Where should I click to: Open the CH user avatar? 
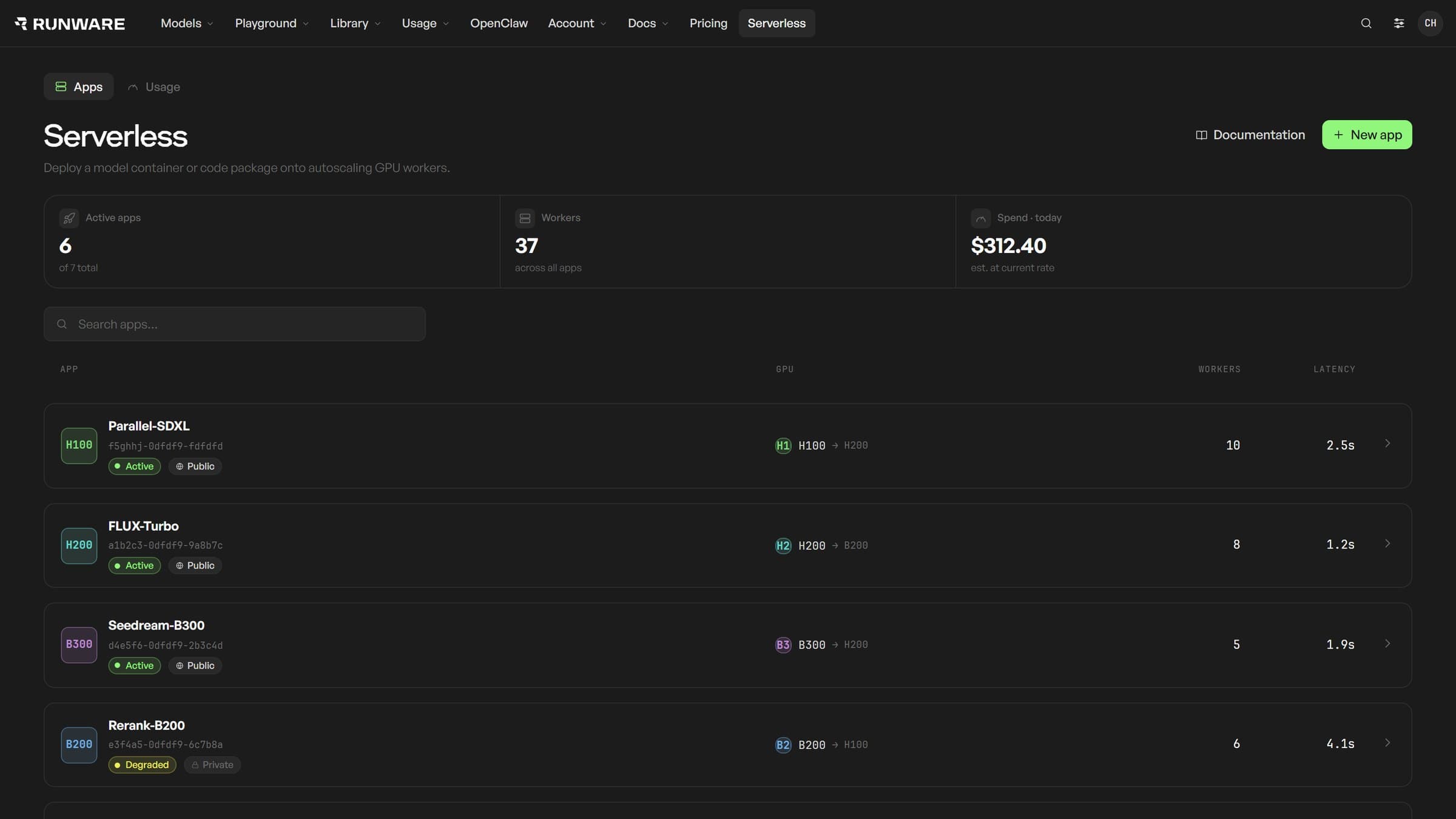1431,23
